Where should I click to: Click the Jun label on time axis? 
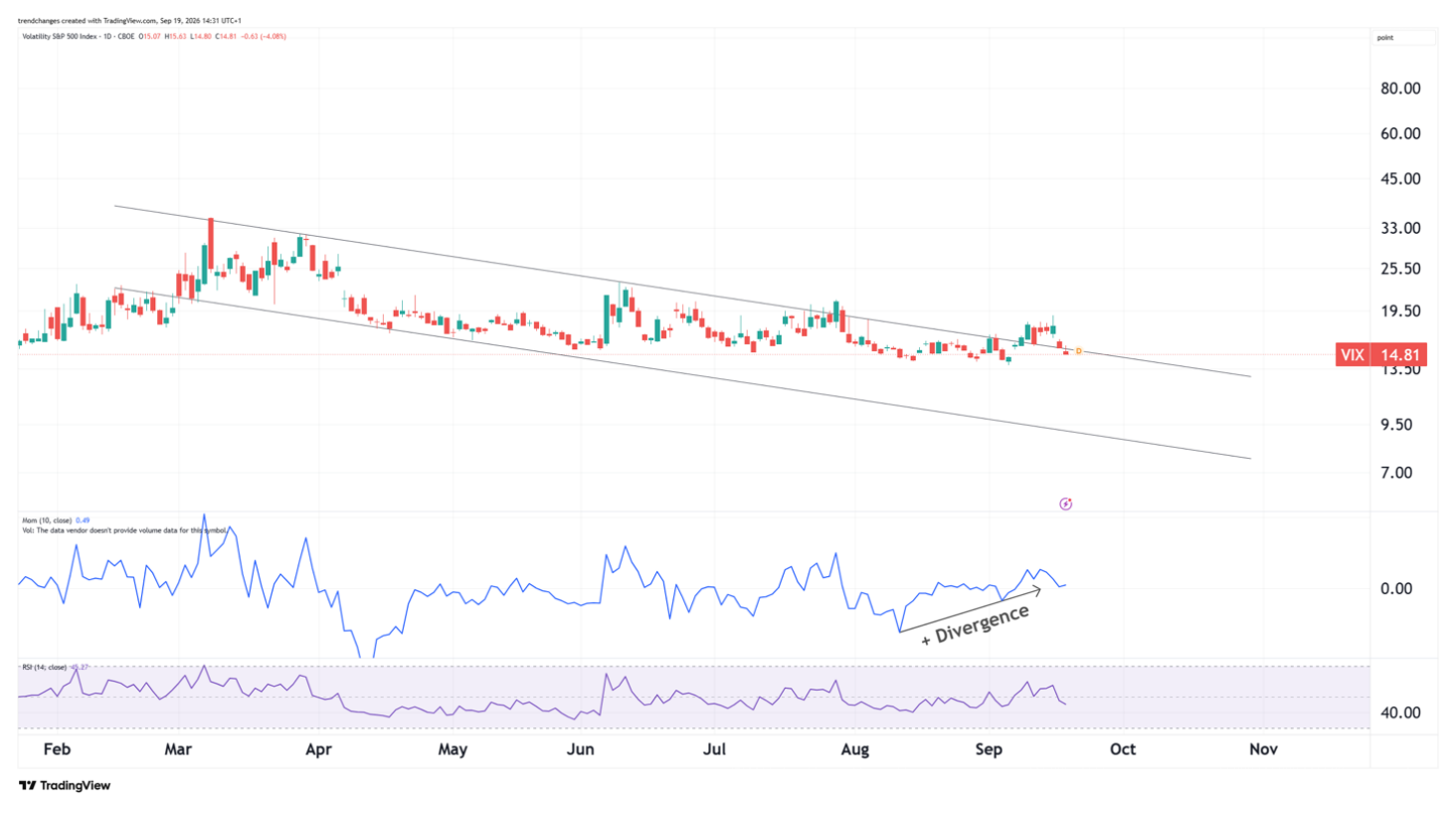click(581, 749)
